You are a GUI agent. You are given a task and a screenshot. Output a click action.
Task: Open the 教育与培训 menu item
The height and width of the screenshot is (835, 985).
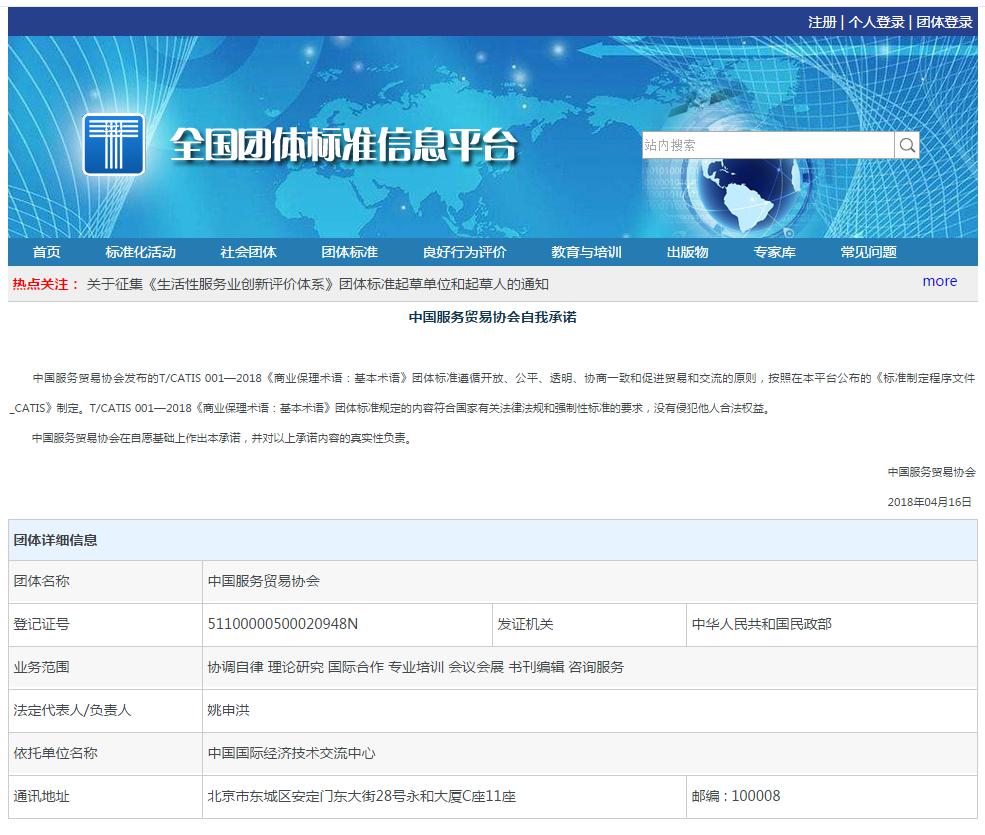click(x=590, y=252)
